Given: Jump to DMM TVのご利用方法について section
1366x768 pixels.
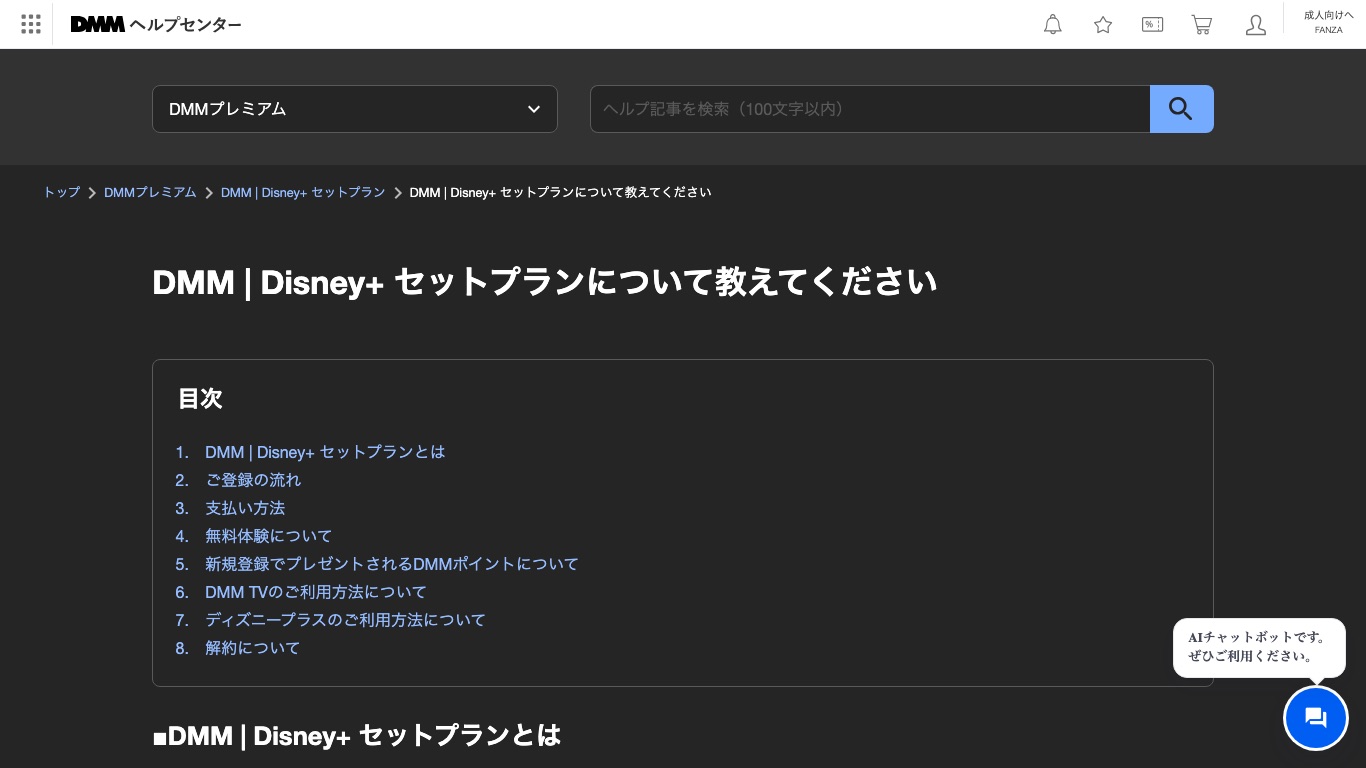Looking at the screenshot, I should pos(316,592).
